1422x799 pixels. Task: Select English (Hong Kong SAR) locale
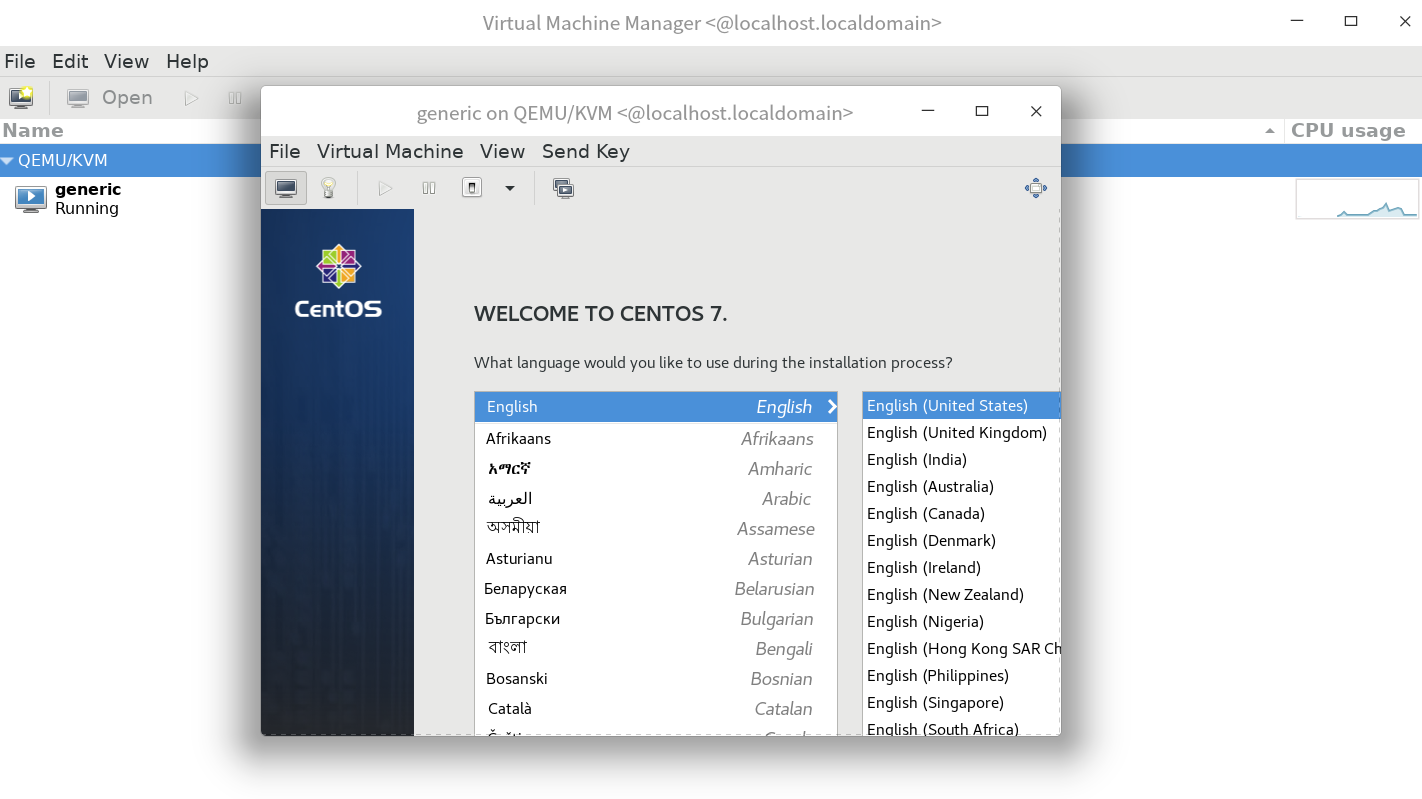coord(961,649)
